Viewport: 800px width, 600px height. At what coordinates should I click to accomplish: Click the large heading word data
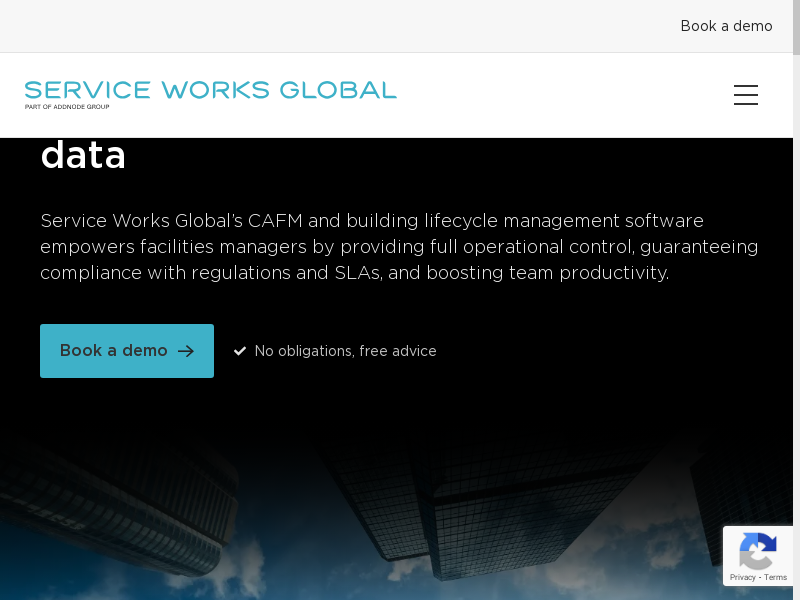click(x=83, y=156)
